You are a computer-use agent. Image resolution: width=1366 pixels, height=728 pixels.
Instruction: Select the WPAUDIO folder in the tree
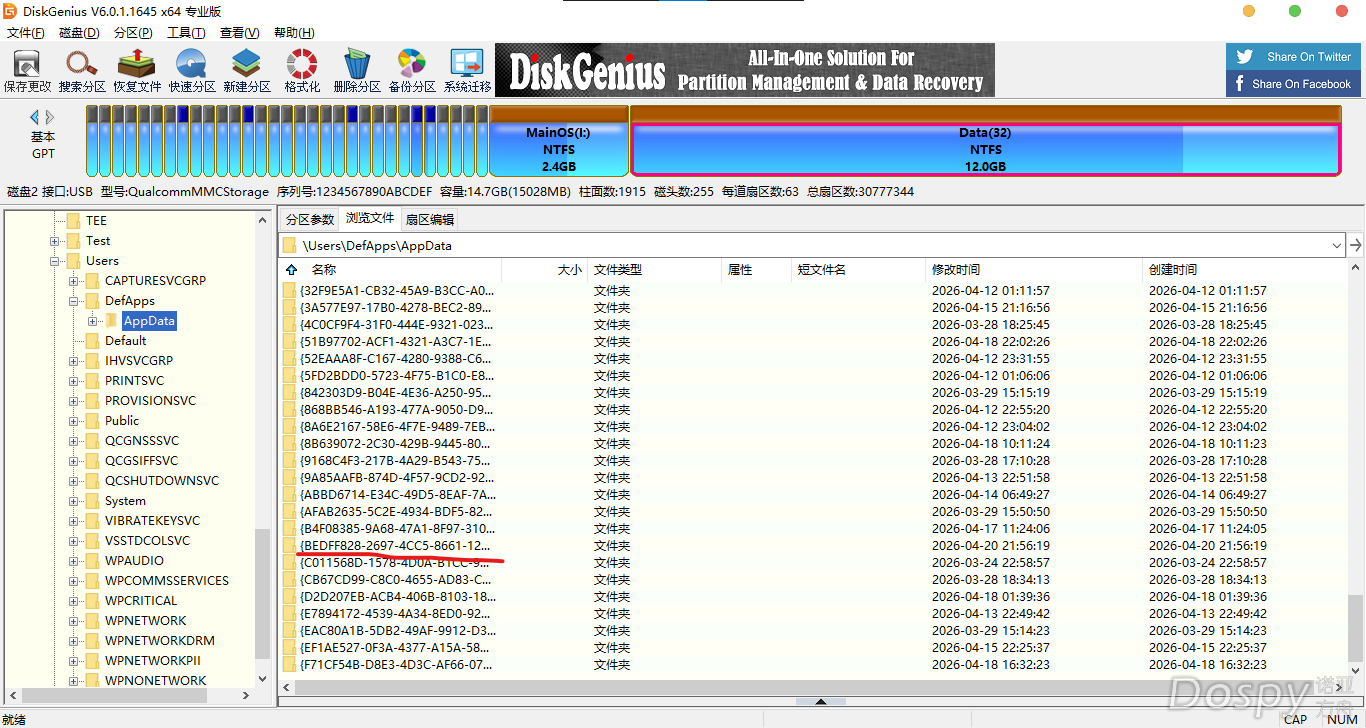pos(134,561)
